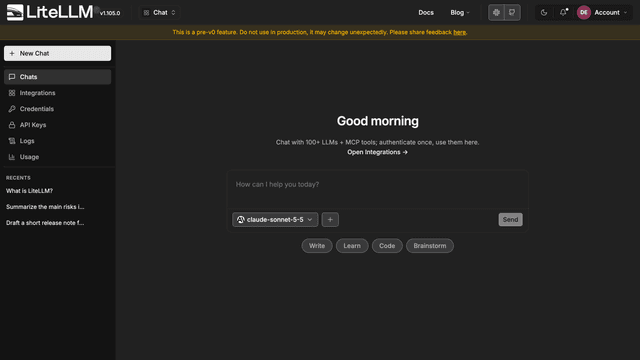
Task: Open the Slack community icon button
Action: (x=496, y=13)
